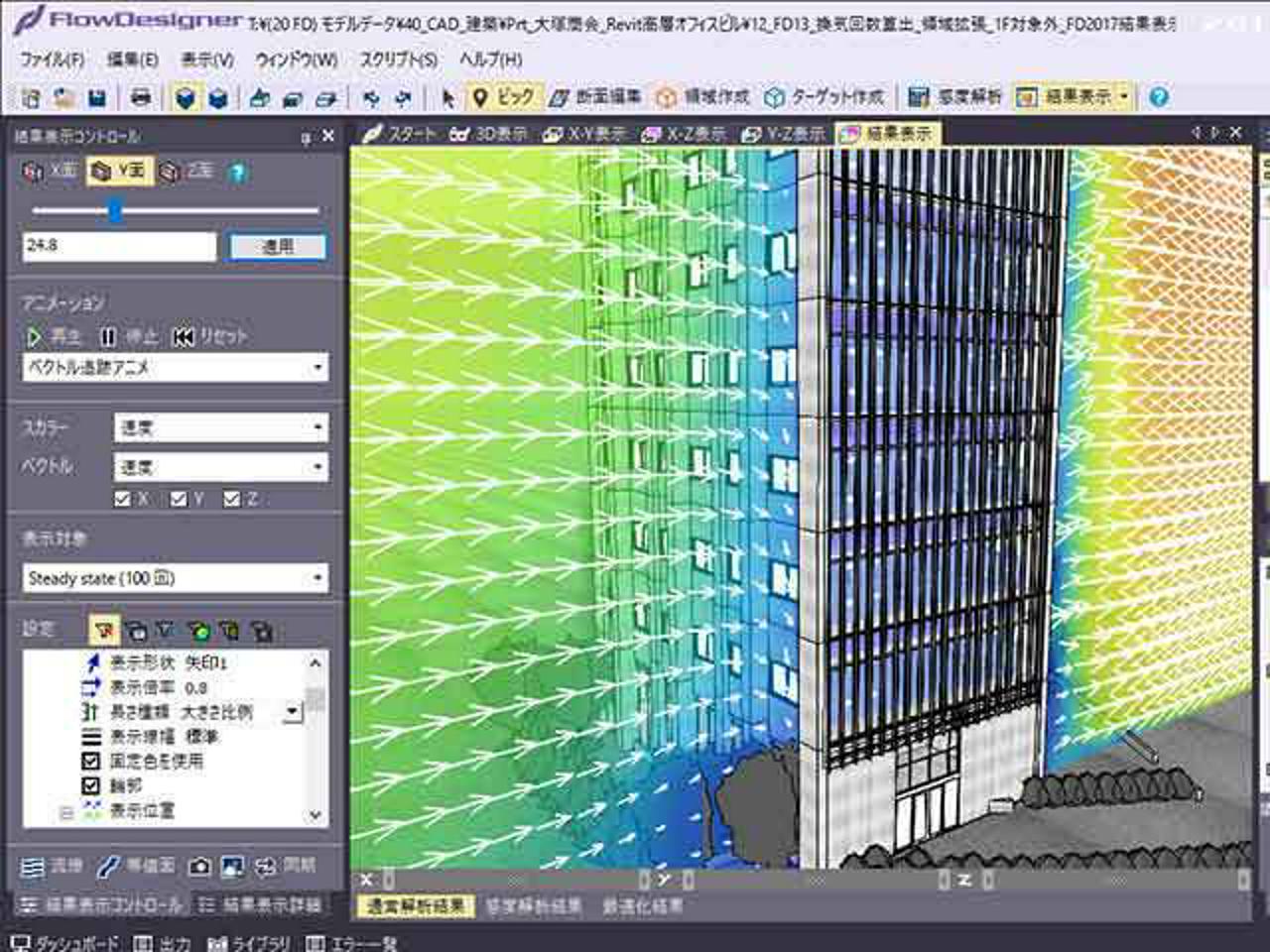This screenshot has width=1270, height=952.
Task: Click the plane position slider handle
Action: point(115,210)
